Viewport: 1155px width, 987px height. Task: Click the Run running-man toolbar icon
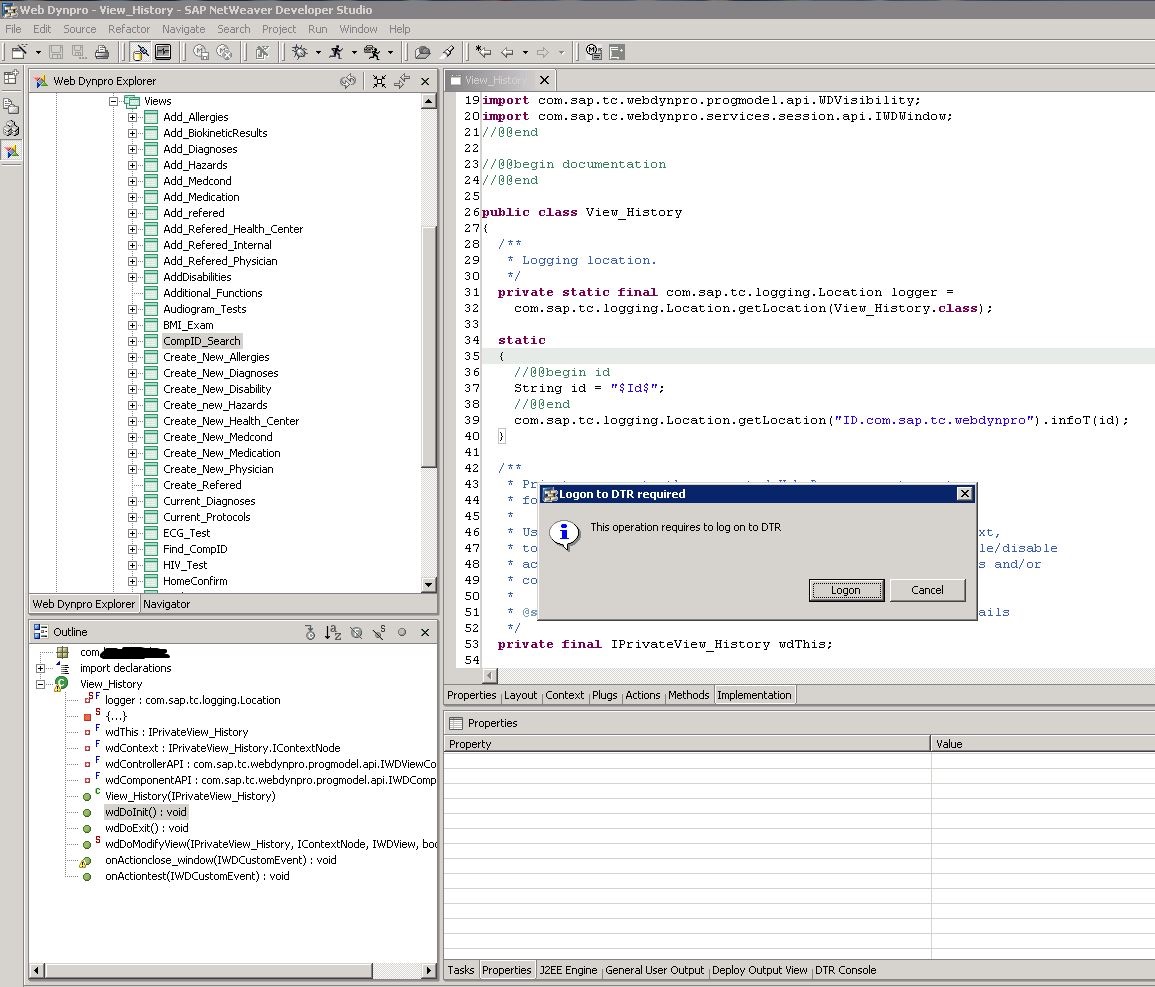(336, 52)
